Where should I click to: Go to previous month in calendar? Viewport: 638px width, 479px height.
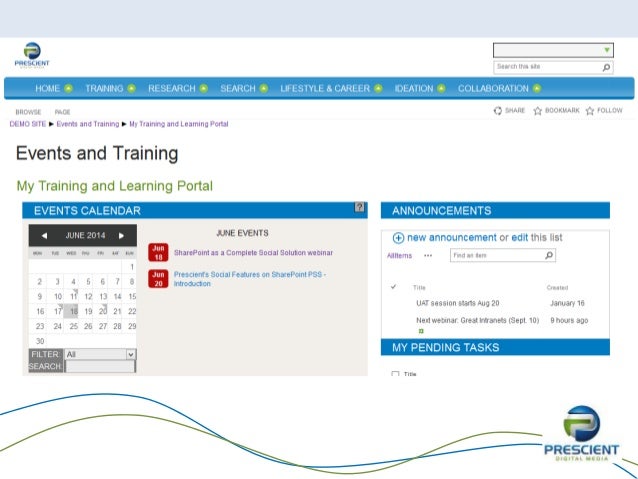click(x=44, y=236)
